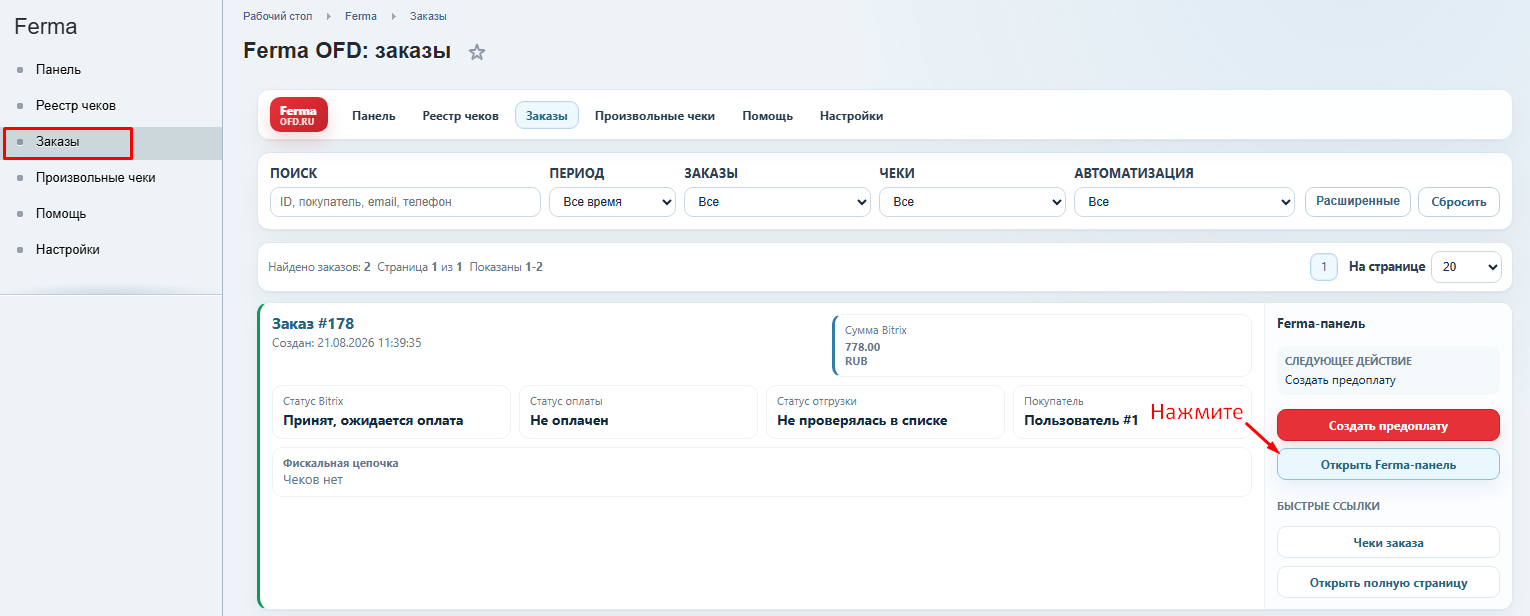Open the Автоматизация filter dropdown
Image resolution: width=1530 pixels, height=616 pixels.
coord(1185,202)
